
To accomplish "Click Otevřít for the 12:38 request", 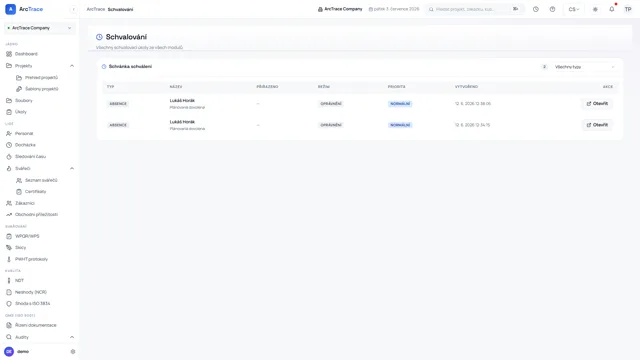I will click(597, 104).
